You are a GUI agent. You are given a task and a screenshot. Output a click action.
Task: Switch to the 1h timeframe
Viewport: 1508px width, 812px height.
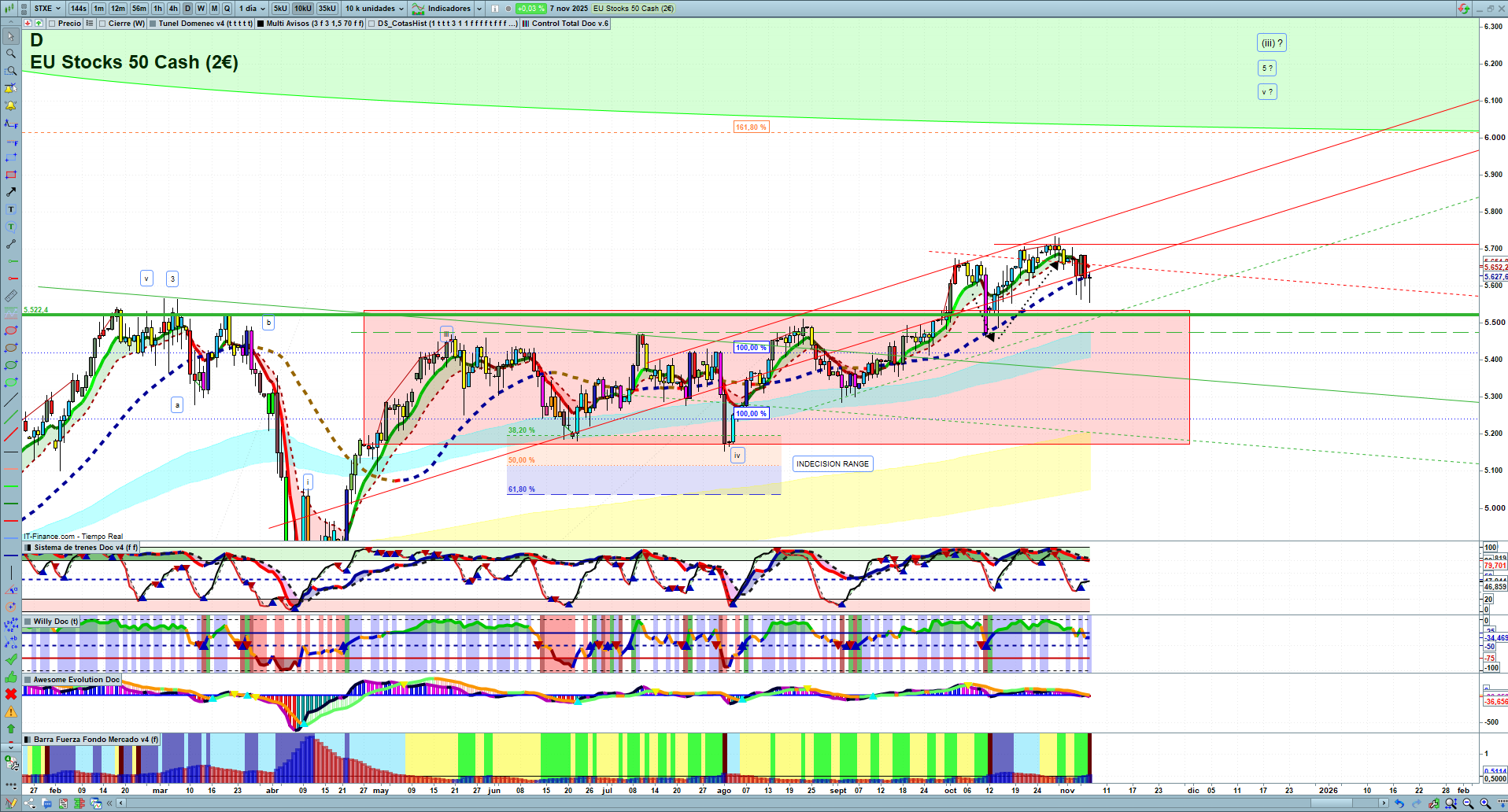point(158,9)
